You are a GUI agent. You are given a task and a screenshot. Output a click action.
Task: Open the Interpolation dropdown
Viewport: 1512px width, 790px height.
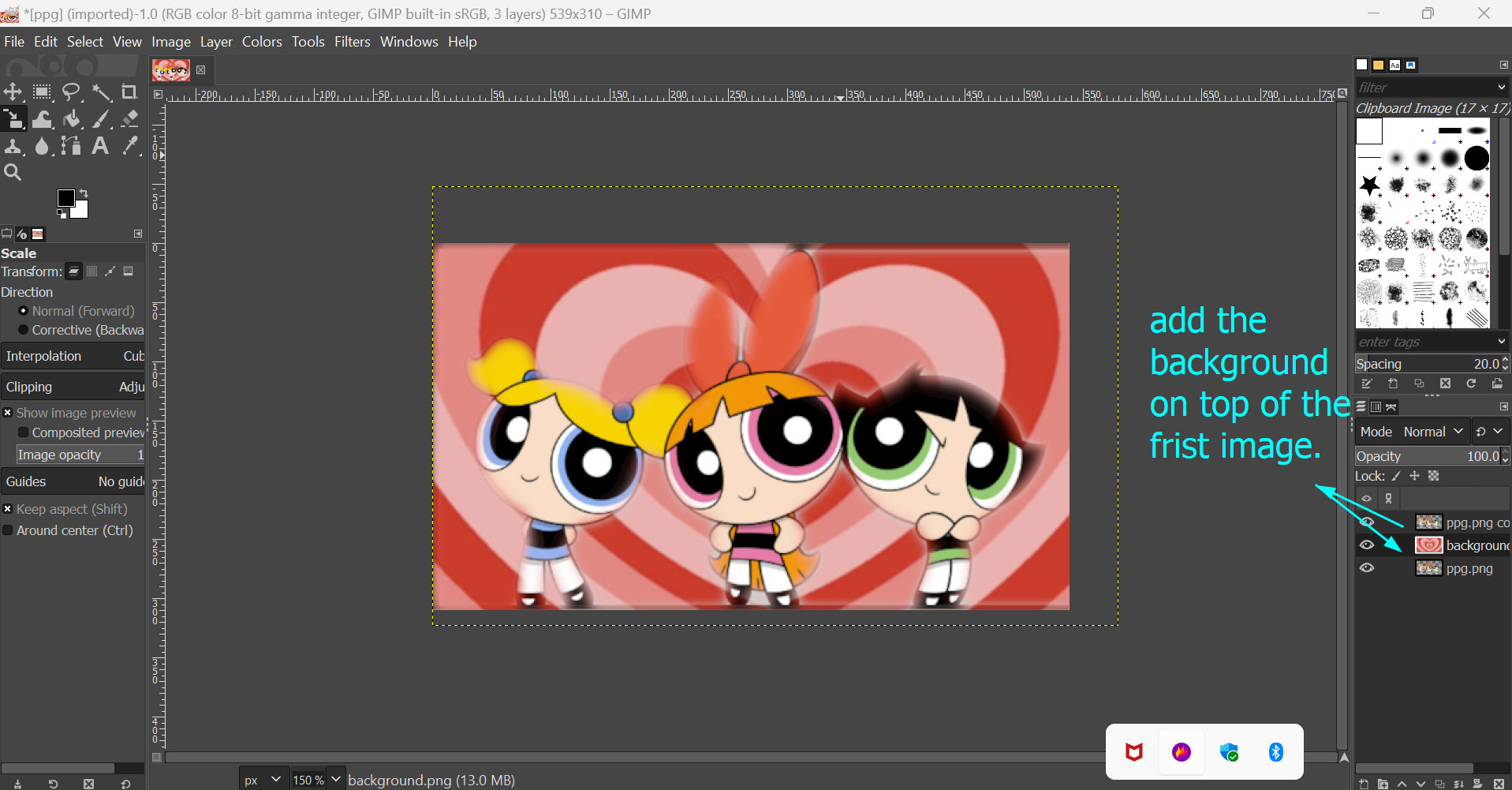pos(73,356)
